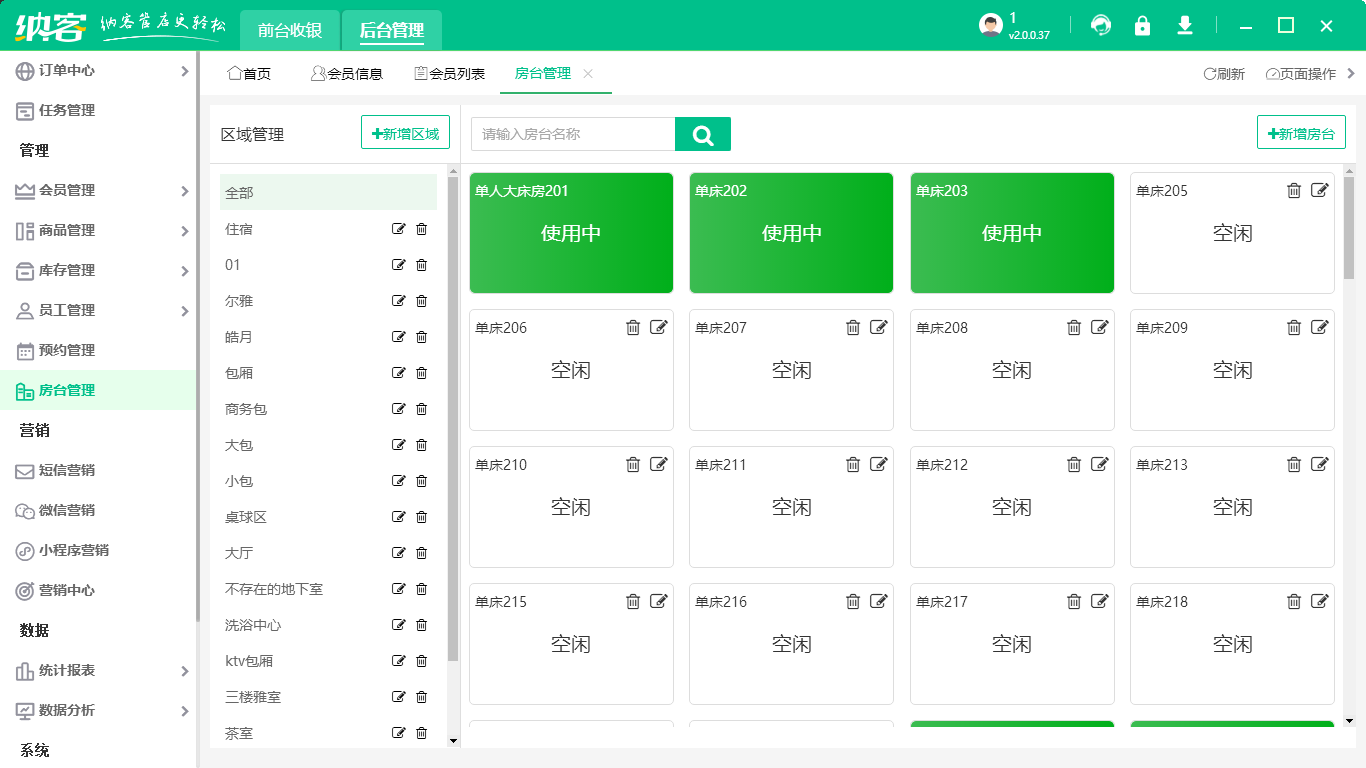
Task: Delete the 桌球区 area
Action: coord(421,517)
